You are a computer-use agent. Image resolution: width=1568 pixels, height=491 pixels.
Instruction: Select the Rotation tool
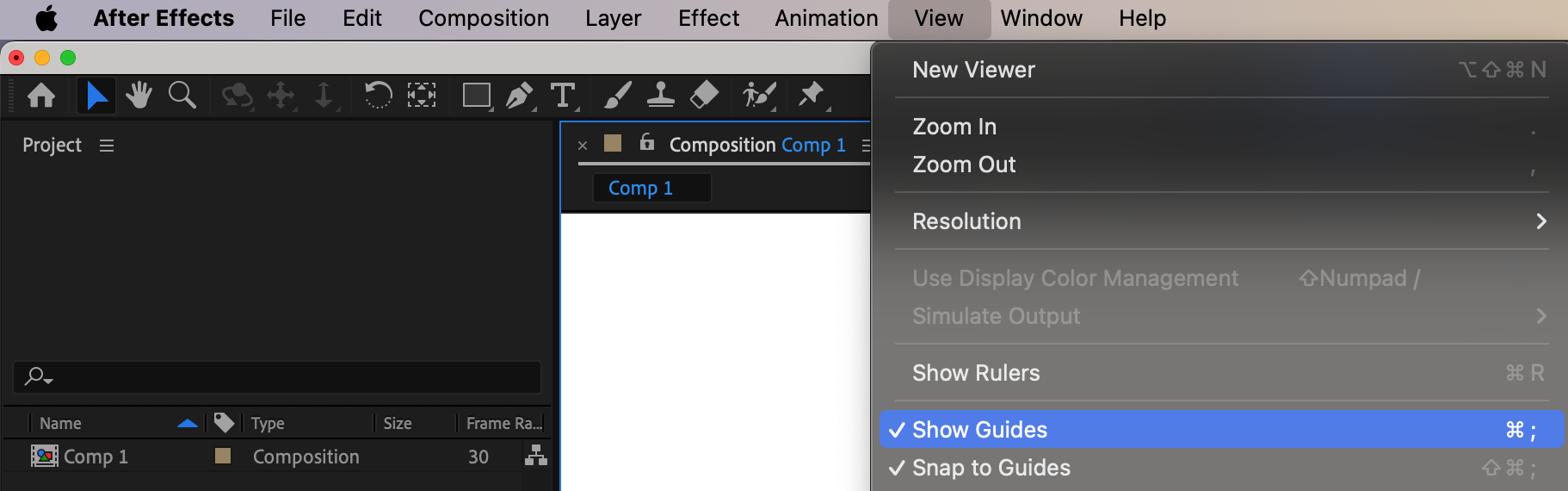[x=378, y=95]
